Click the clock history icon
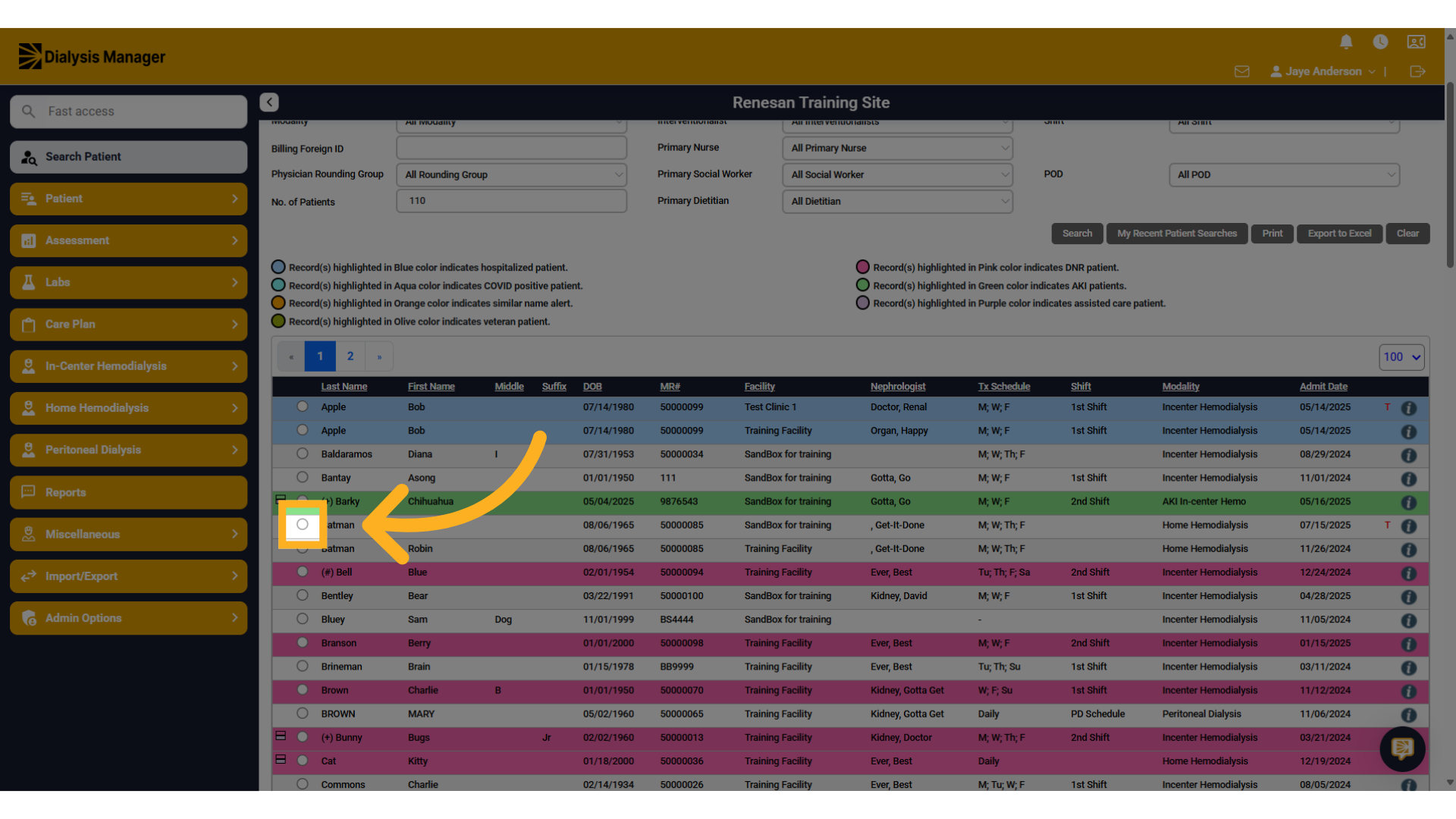 [1380, 42]
